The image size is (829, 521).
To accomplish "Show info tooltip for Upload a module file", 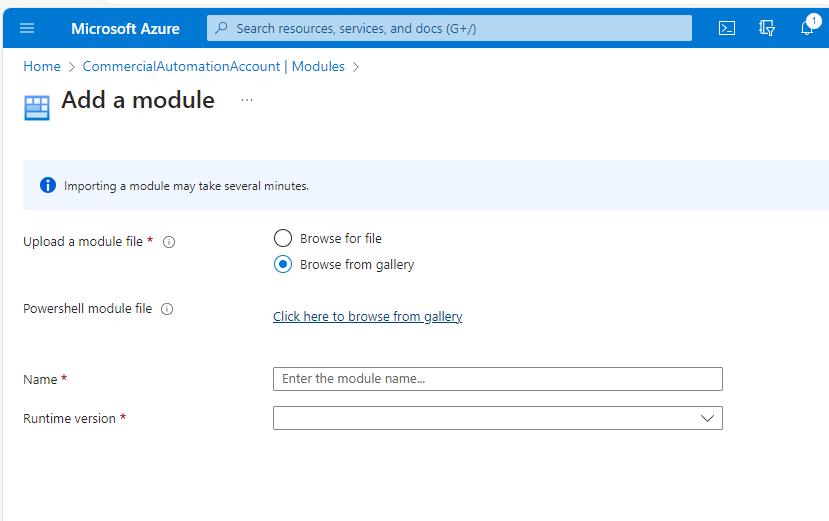I will [169, 242].
